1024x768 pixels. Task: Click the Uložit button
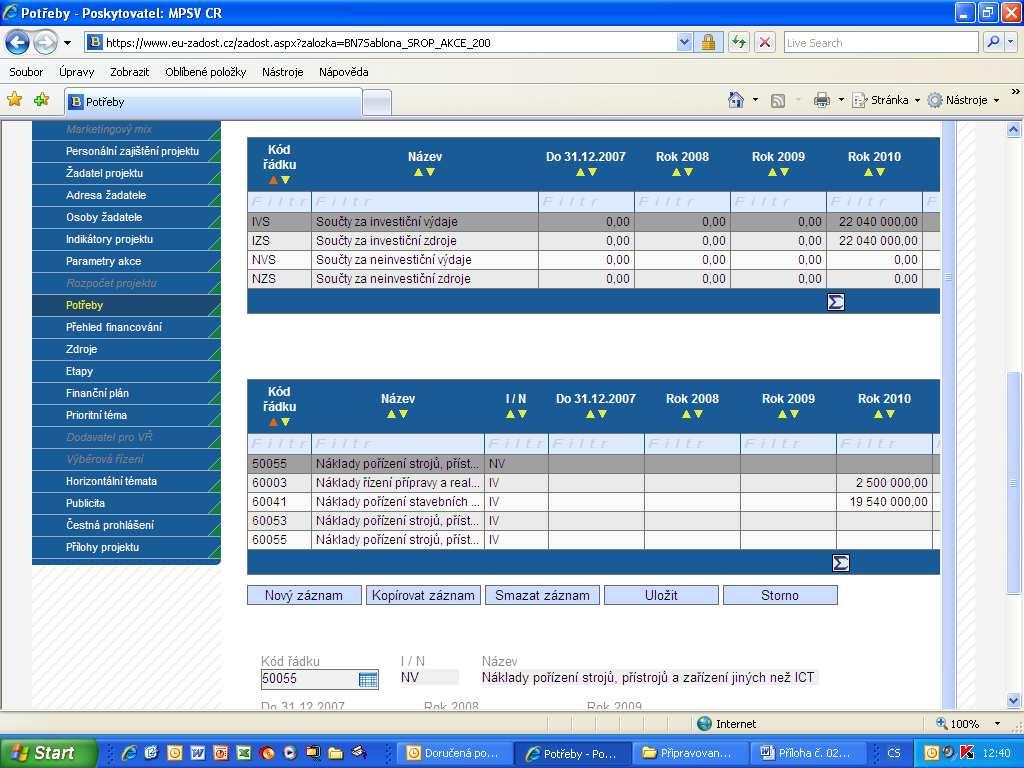pos(661,595)
